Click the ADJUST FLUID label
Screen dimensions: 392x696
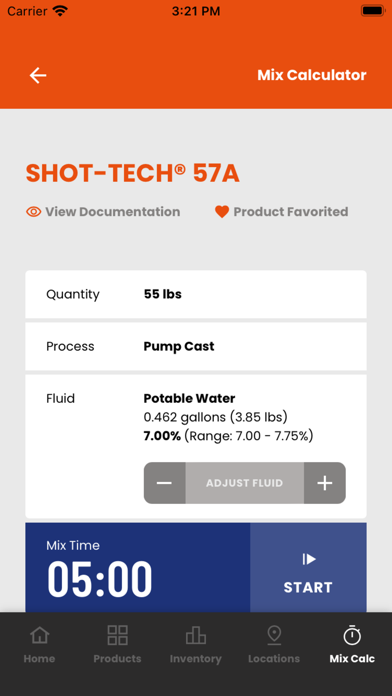pos(245,483)
